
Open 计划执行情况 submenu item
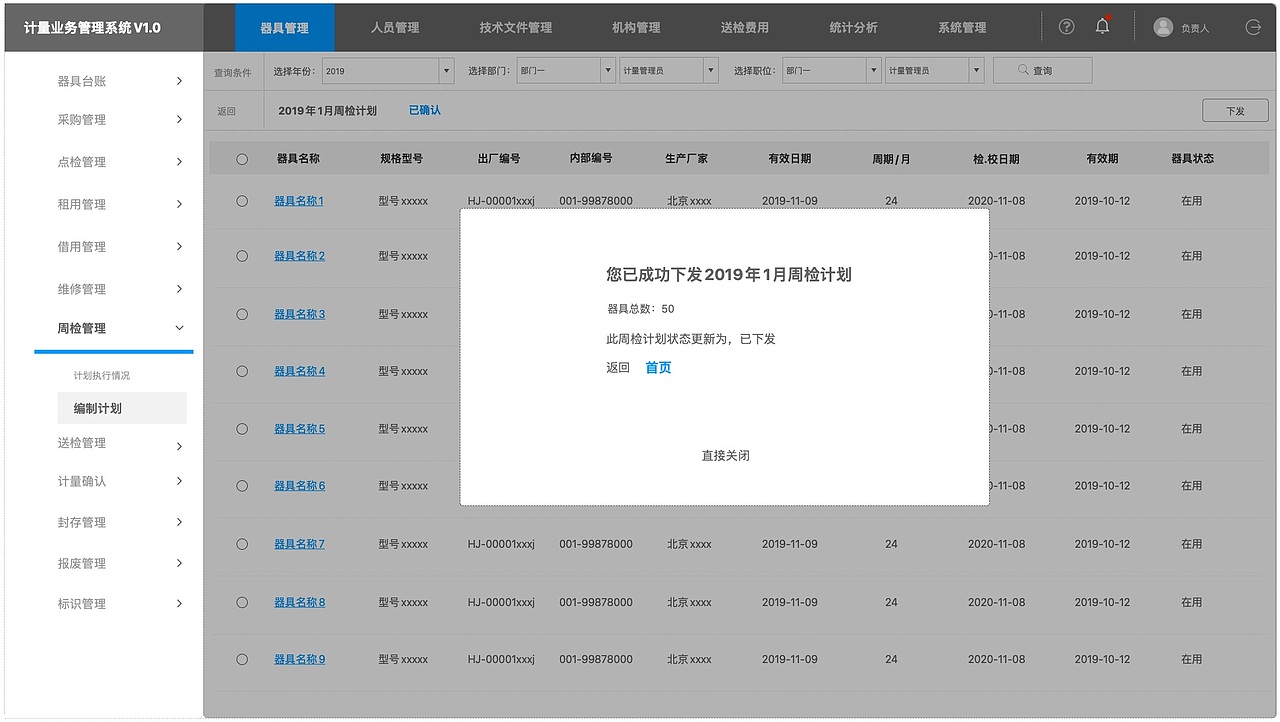click(102, 376)
